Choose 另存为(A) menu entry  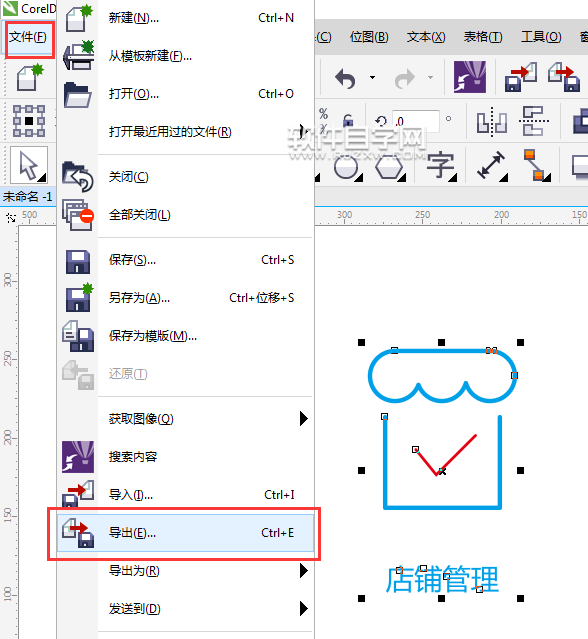[x=185, y=298]
